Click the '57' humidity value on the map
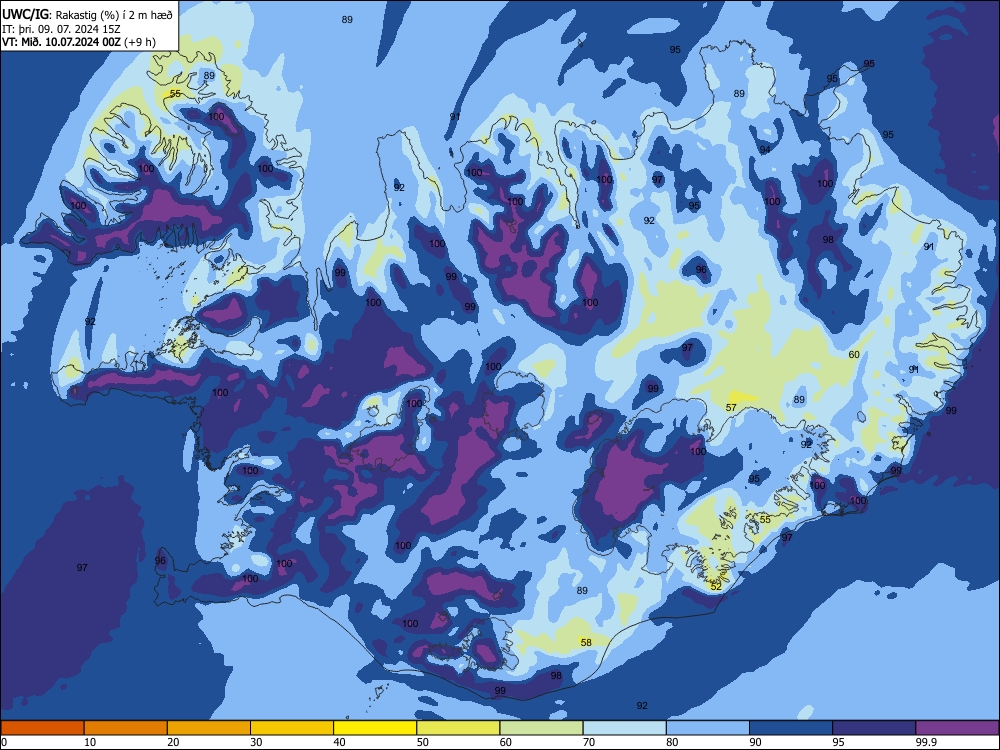This screenshot has width=1000, height=750. [x=731, y=408]
